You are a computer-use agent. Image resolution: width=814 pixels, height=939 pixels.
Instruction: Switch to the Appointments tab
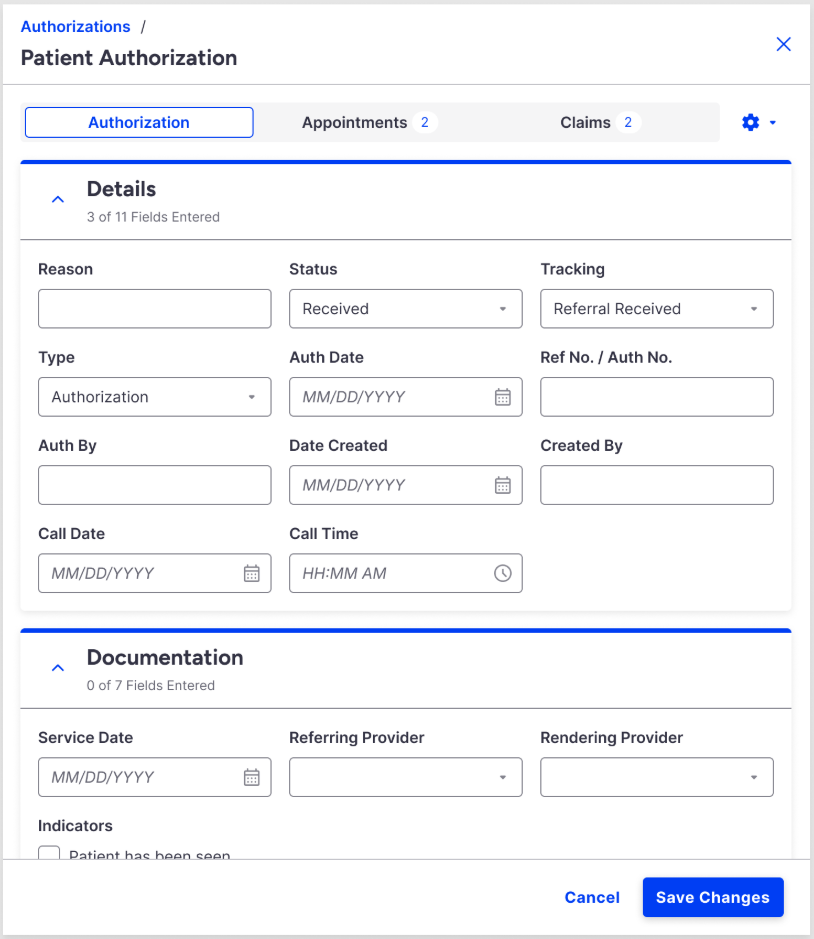click(x=369, y=123)
